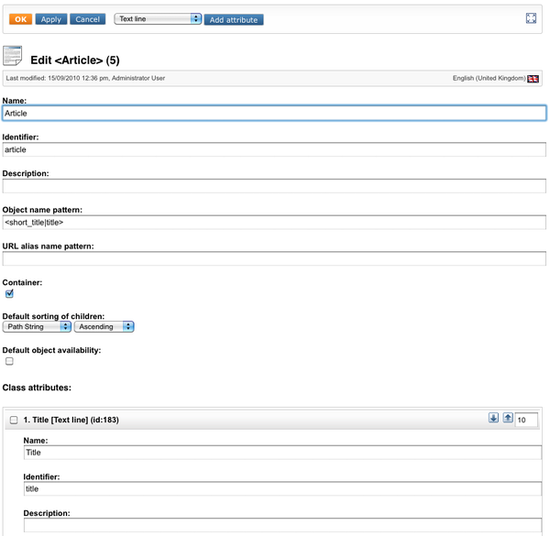Screen dimensions: 550x536
Task: Uncheck the Container checkbox
Action: [9, 294]
